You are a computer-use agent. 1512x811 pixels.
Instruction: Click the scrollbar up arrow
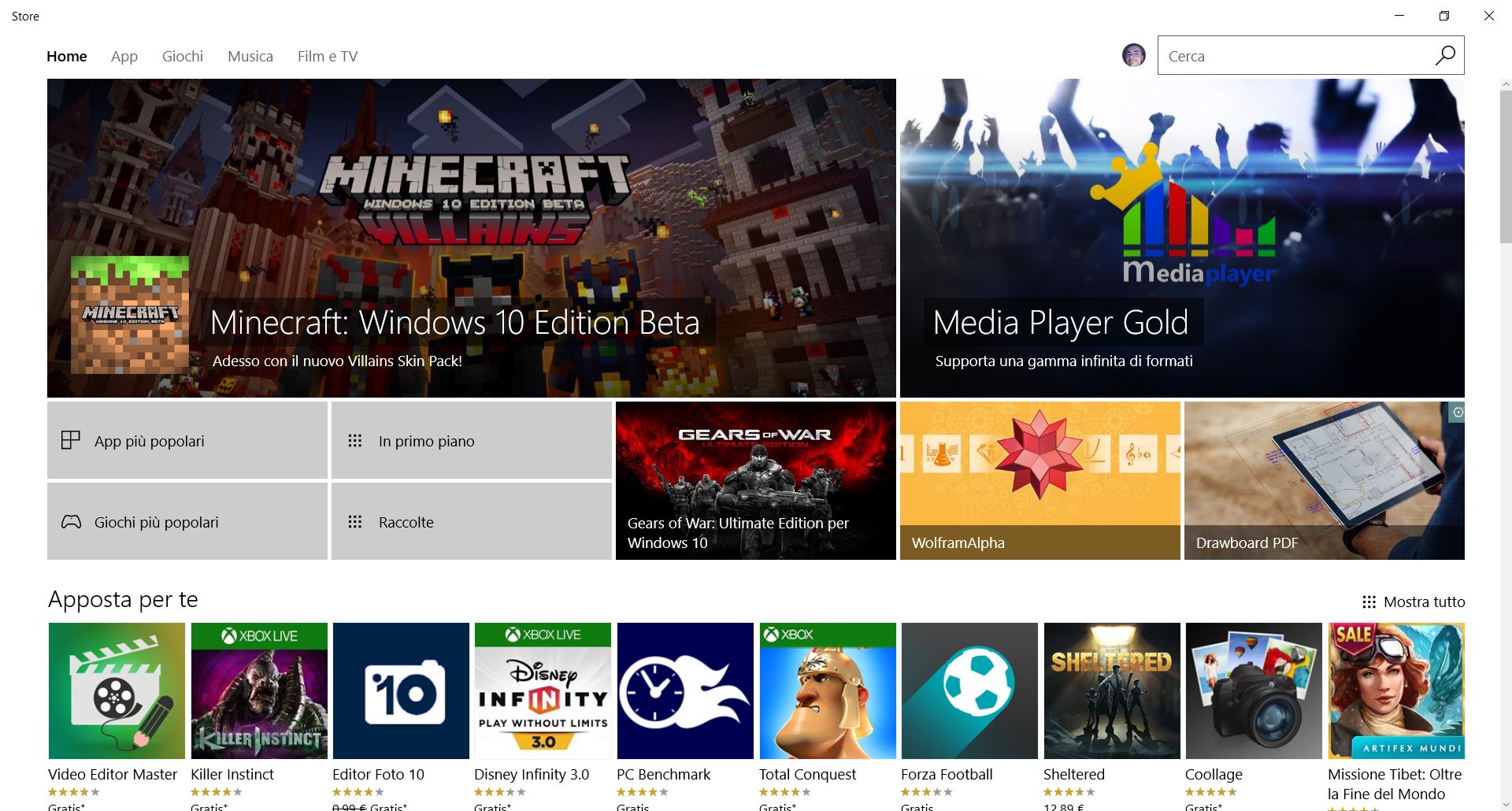click(x=1506, y=84)
